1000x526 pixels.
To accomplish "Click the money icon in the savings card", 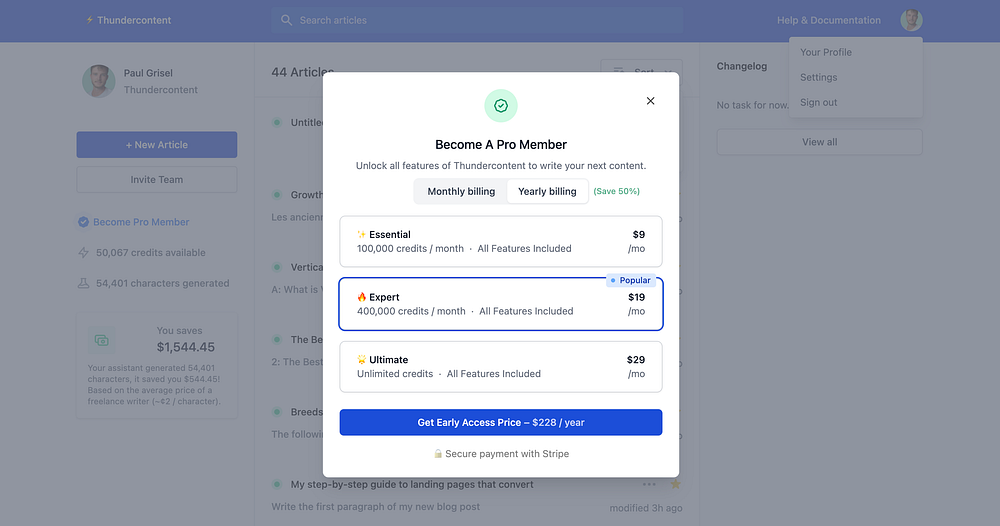I will point(102,340).
